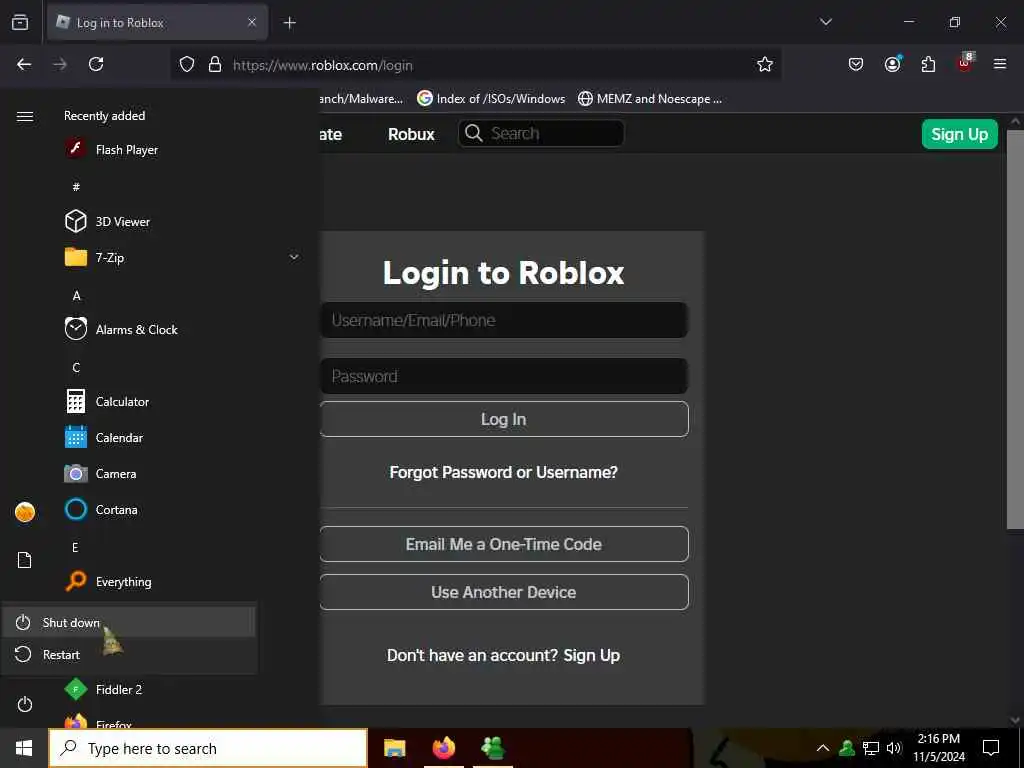Click the page vertical scrollbar thumb
Viewport: 1024px width, 768px height.
1015,329
